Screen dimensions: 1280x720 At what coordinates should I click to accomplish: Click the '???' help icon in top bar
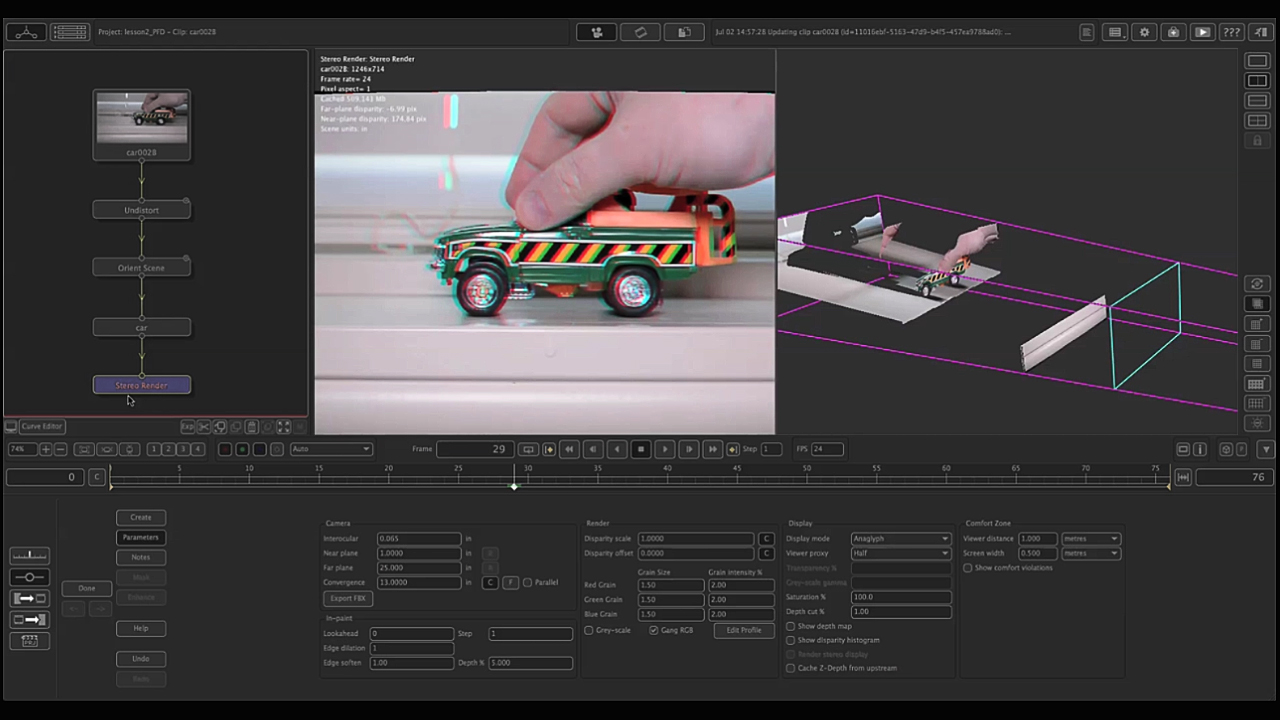click(1231, 32)
